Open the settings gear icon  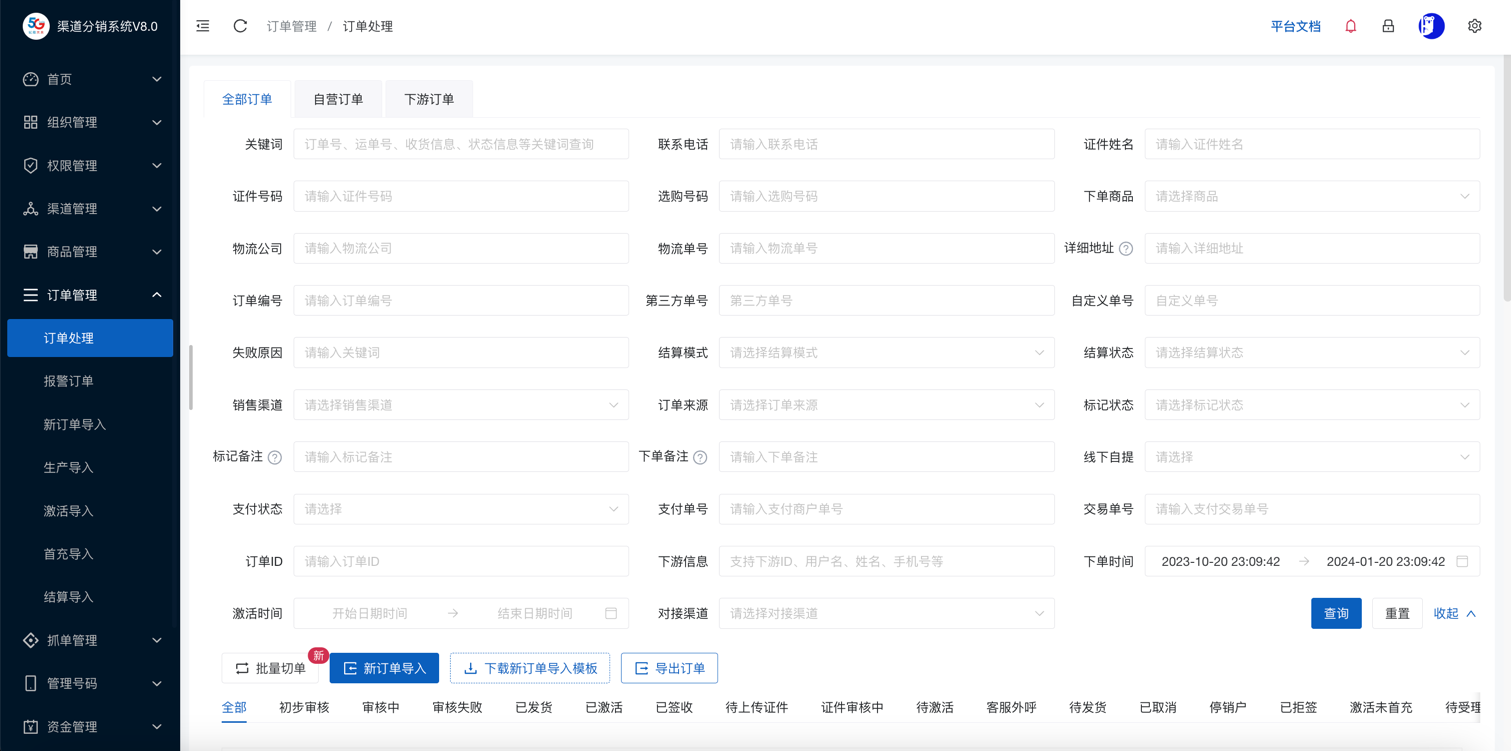click(1474, 26)
